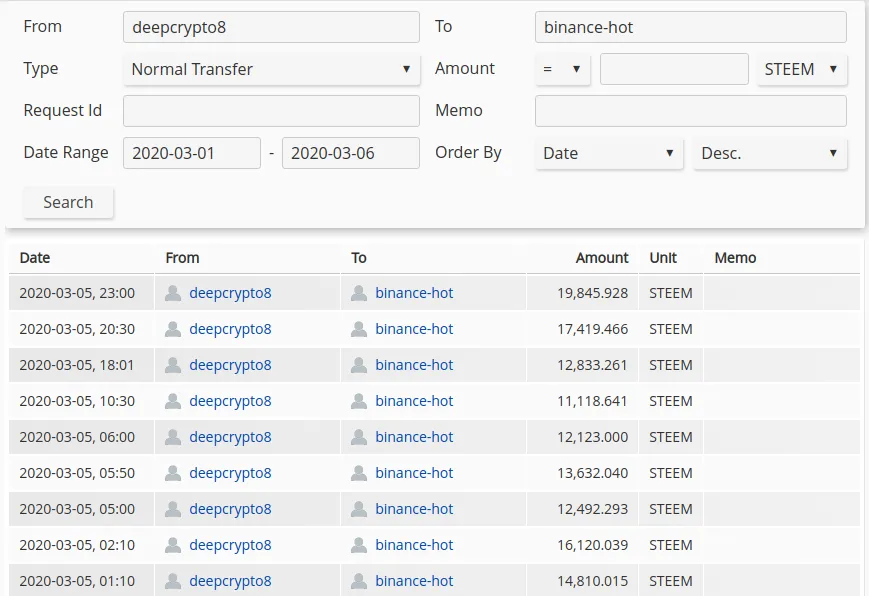Click the sender avatar icon in the 06:00 row

click(173, 437)
